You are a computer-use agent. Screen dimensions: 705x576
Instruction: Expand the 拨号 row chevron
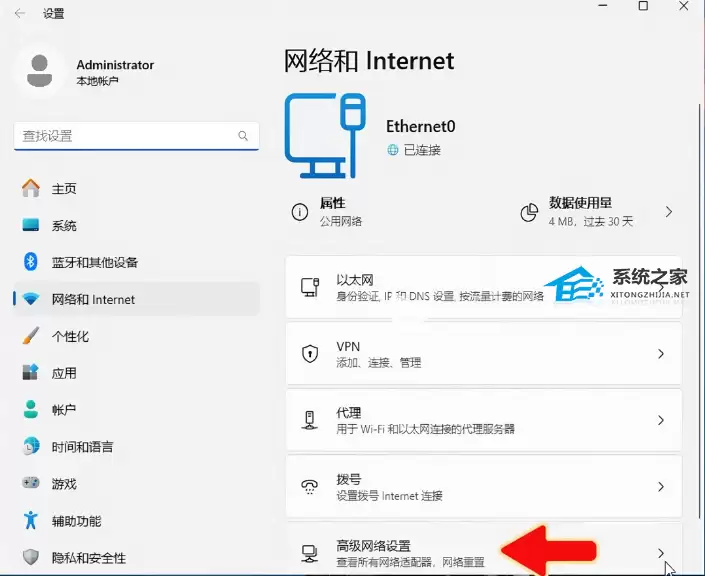pos(660,486)
